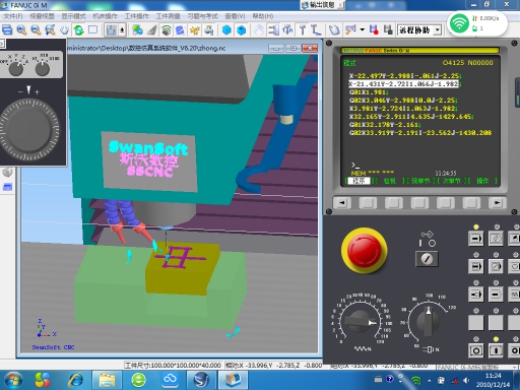Toggle the top-left lit mode button on panel
Screen dimensions: 520x390
click(x=476, y=239)
